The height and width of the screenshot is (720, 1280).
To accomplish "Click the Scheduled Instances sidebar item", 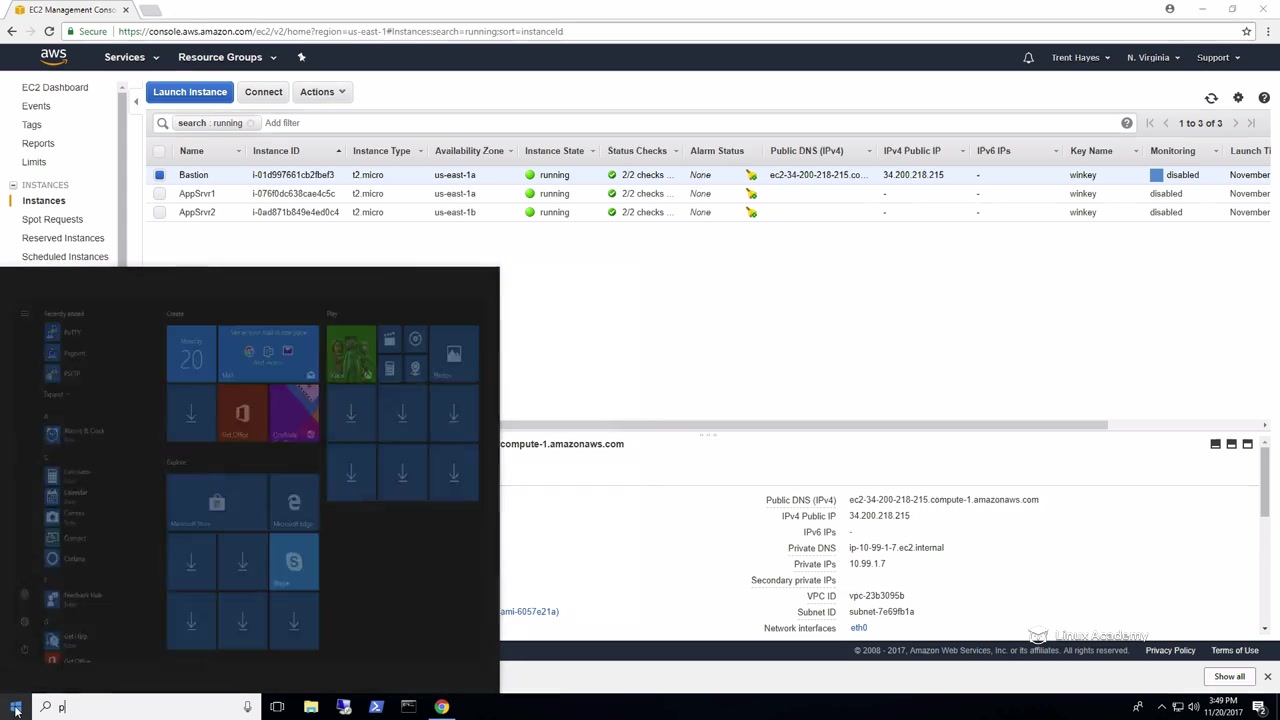I will [x=65, y=257].
